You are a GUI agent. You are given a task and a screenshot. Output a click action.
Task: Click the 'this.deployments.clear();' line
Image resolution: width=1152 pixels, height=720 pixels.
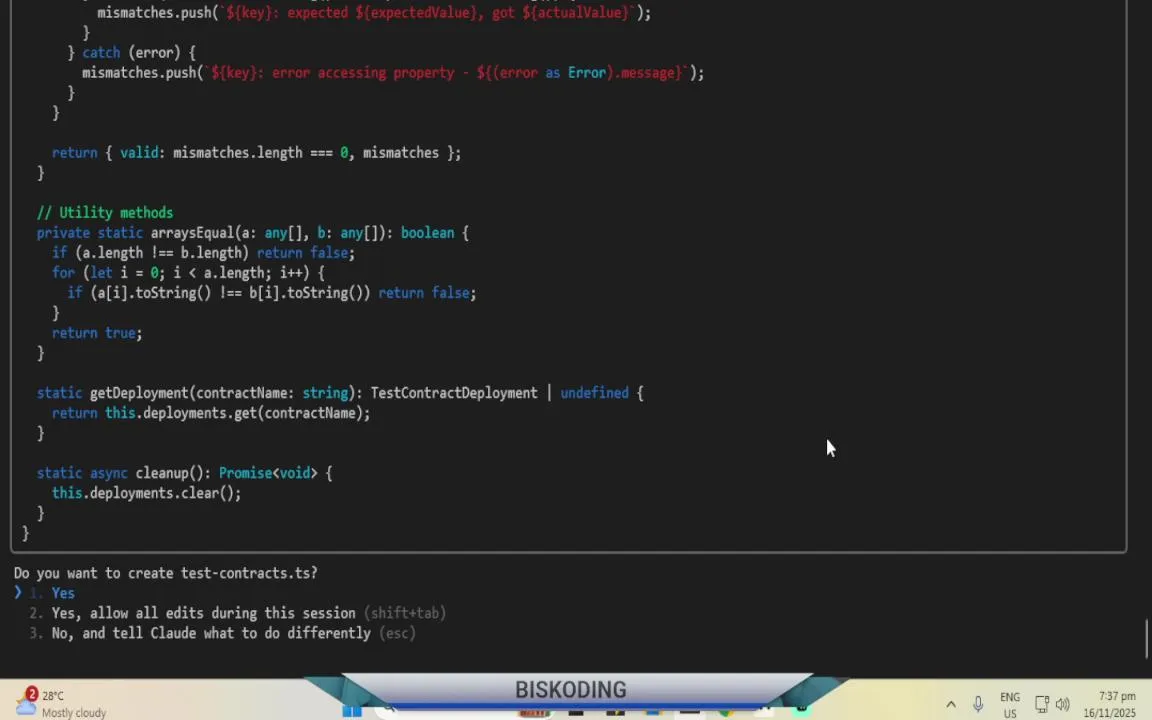pyautogui.click(x=146, y=493)
